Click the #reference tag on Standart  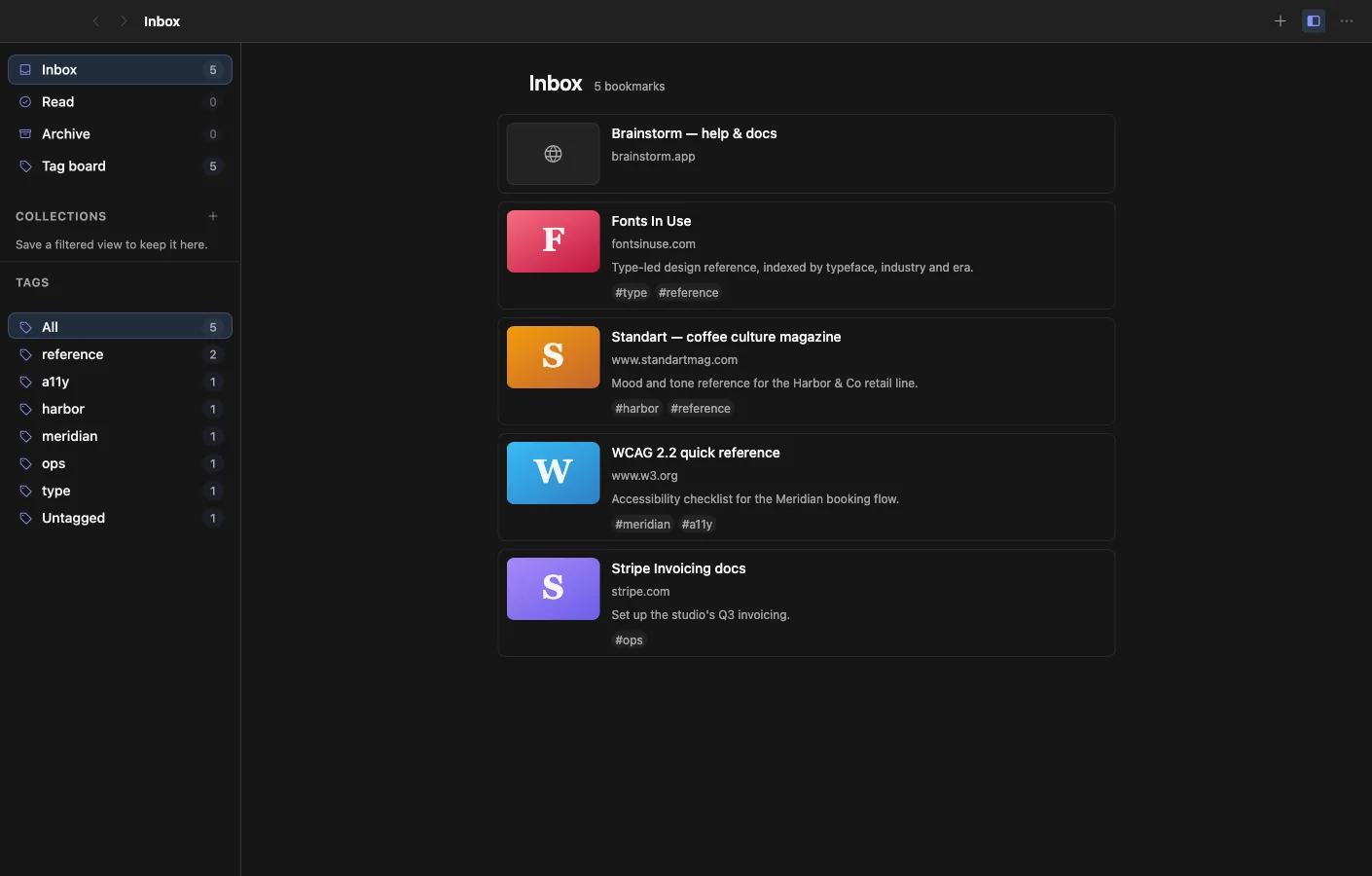pyautogui.click(x=701, y=409)
